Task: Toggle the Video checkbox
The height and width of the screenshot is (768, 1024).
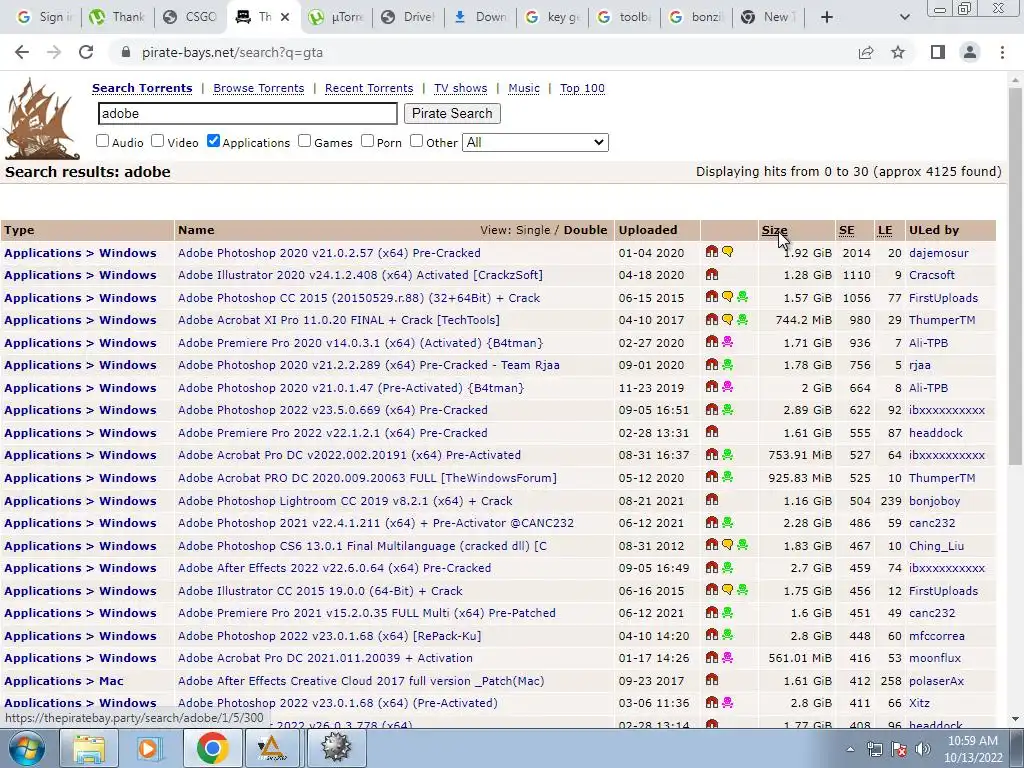Action: point(157,141)
